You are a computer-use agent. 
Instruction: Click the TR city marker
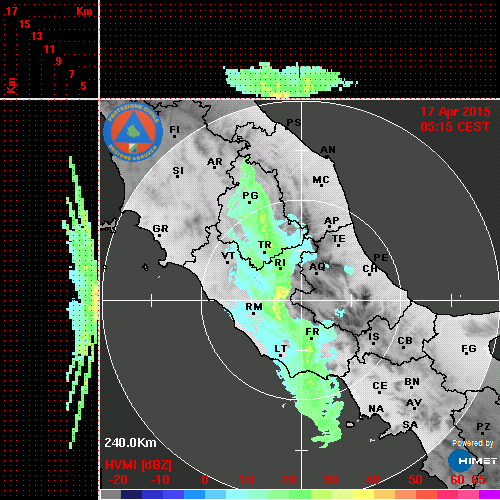pyautogui.click(x=264, y=252)
